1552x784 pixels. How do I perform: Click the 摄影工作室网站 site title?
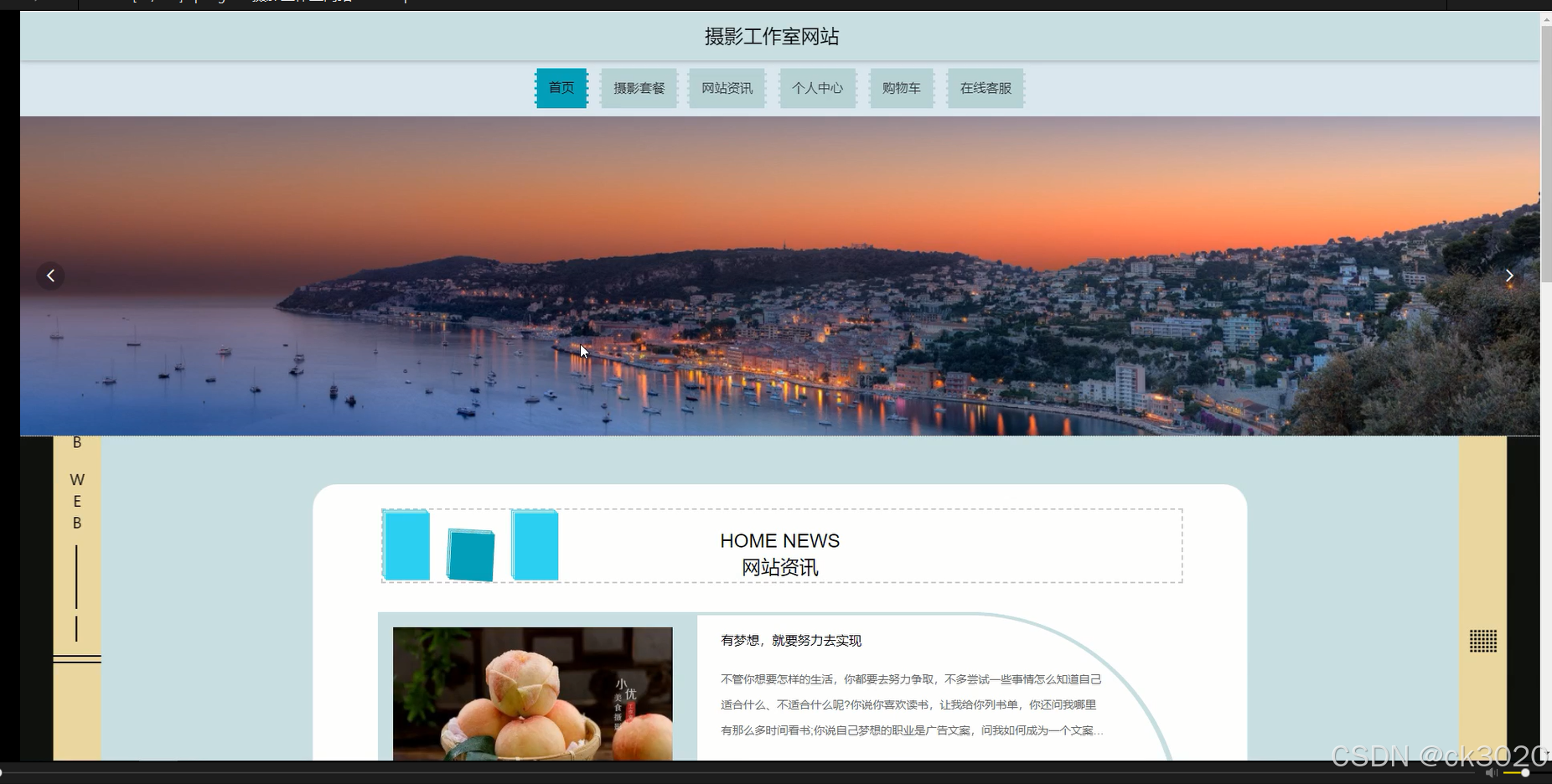[x=772, y=37]
